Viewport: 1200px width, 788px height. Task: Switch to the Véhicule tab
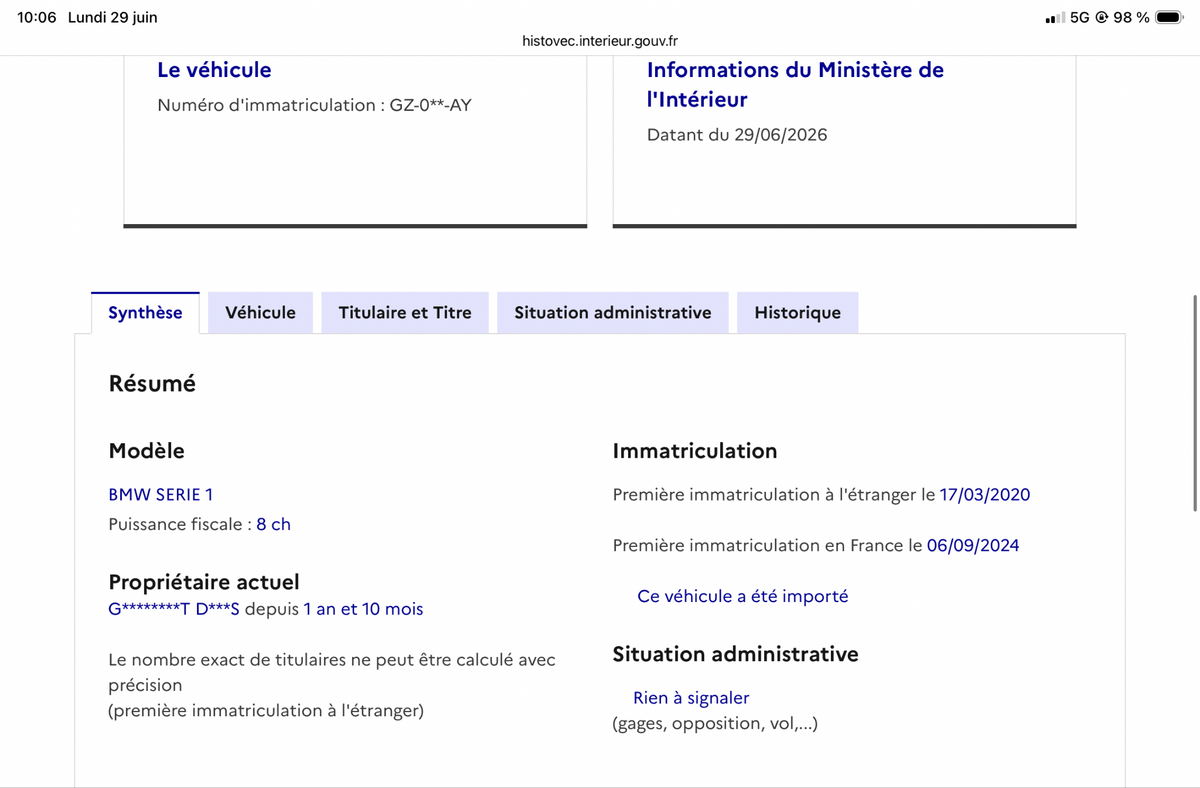(x=260, y=313)
